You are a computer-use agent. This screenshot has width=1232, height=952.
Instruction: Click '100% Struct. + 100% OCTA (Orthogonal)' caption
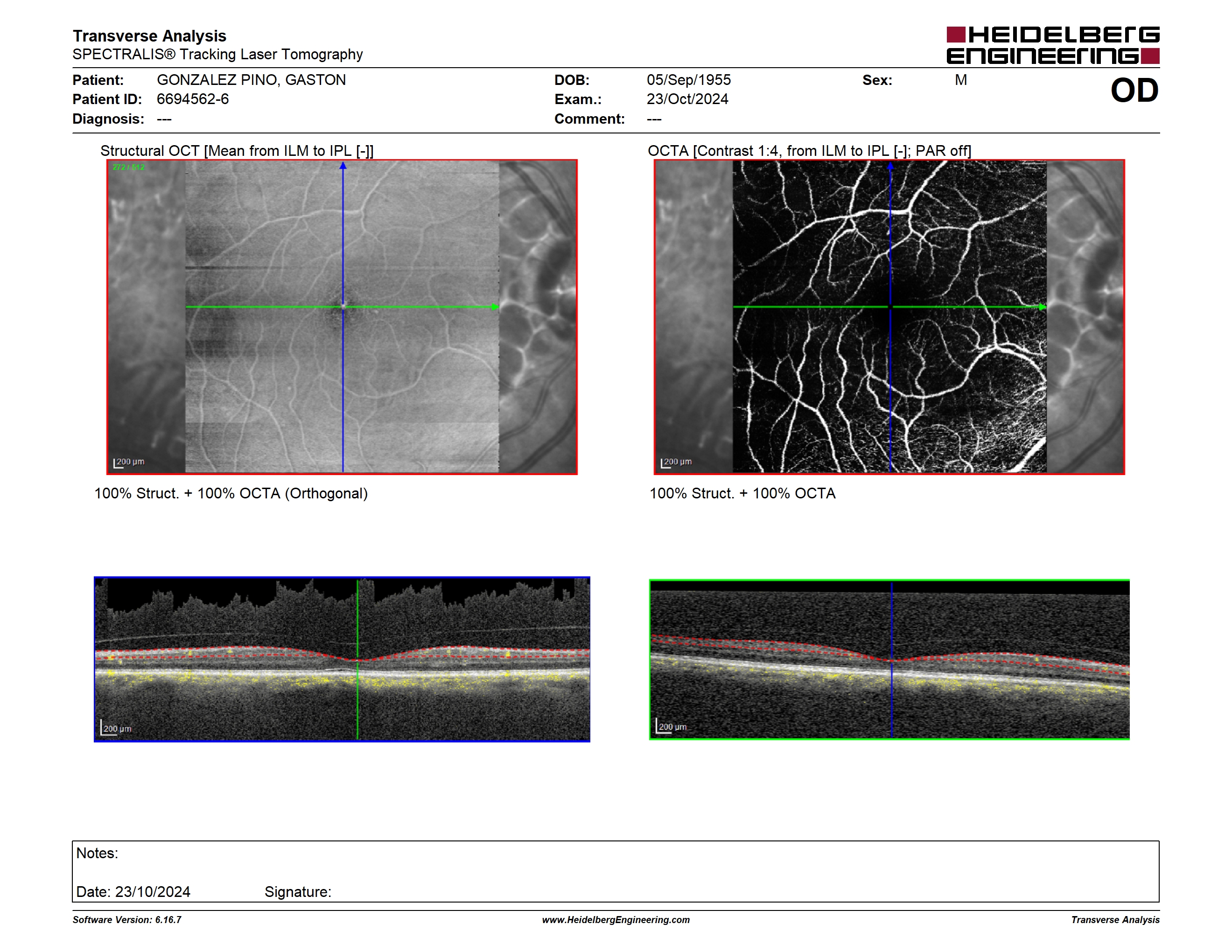click(x=231, y=493)
